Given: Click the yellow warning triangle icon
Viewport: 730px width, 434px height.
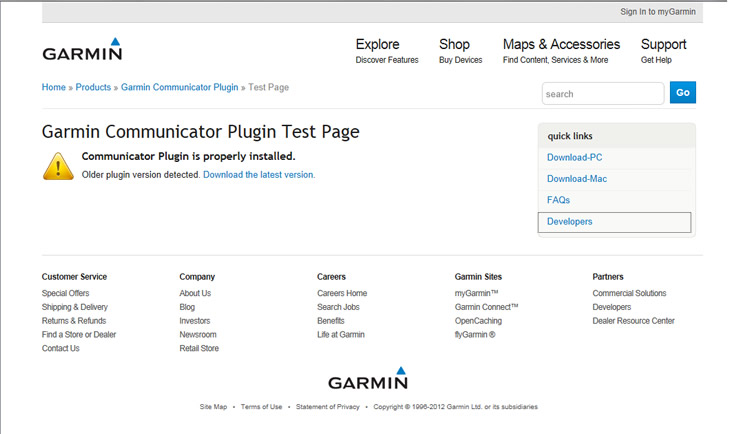Looking at the screenshot, I should 58,166.
